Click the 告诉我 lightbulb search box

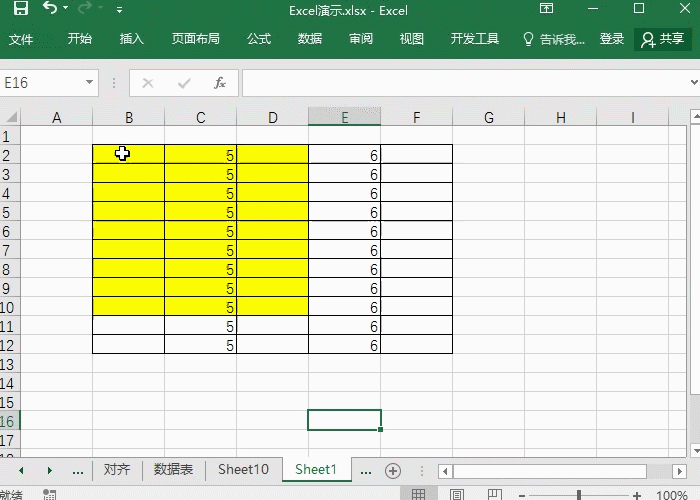tap(554, 39)
